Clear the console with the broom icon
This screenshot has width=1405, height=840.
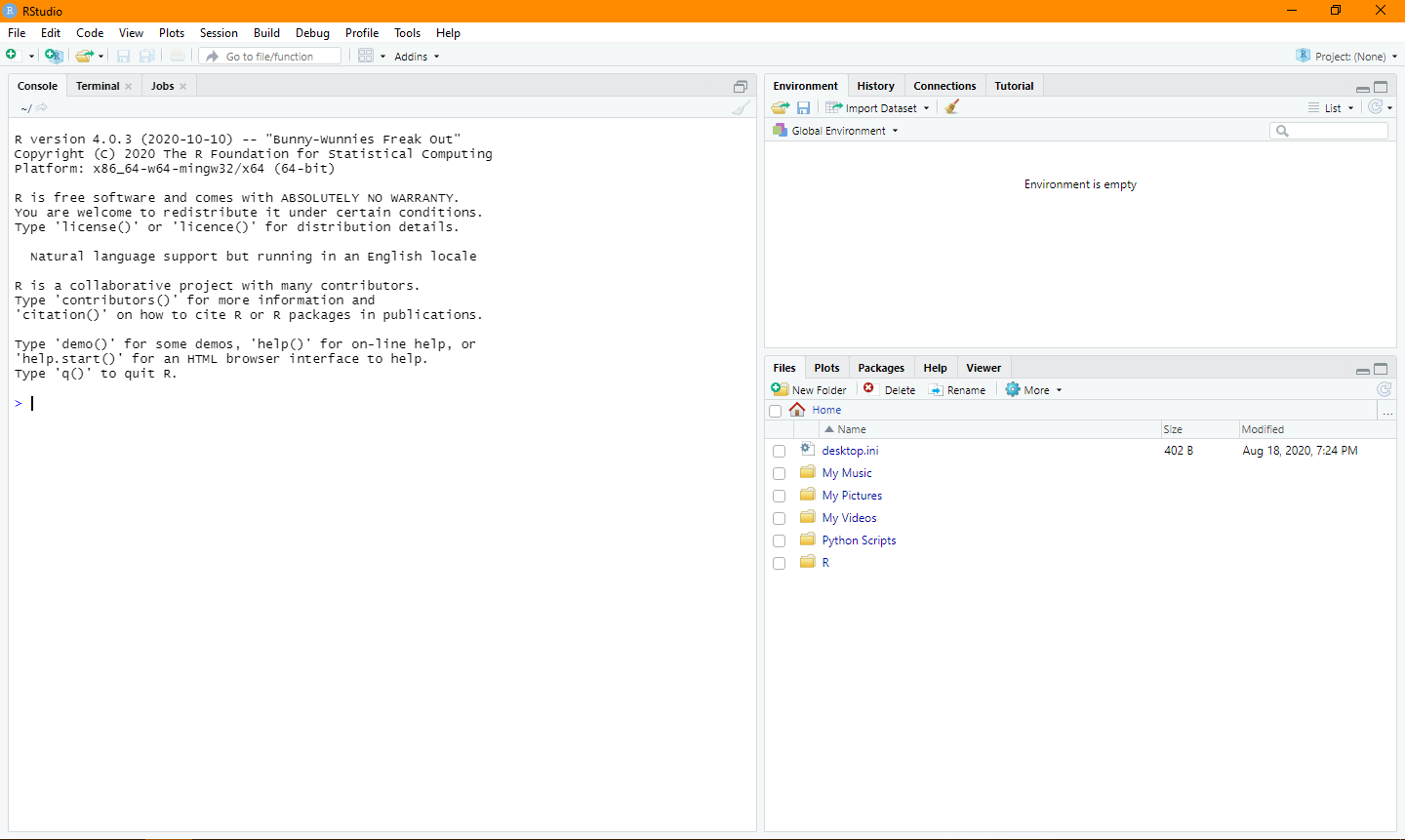point(742,107)
